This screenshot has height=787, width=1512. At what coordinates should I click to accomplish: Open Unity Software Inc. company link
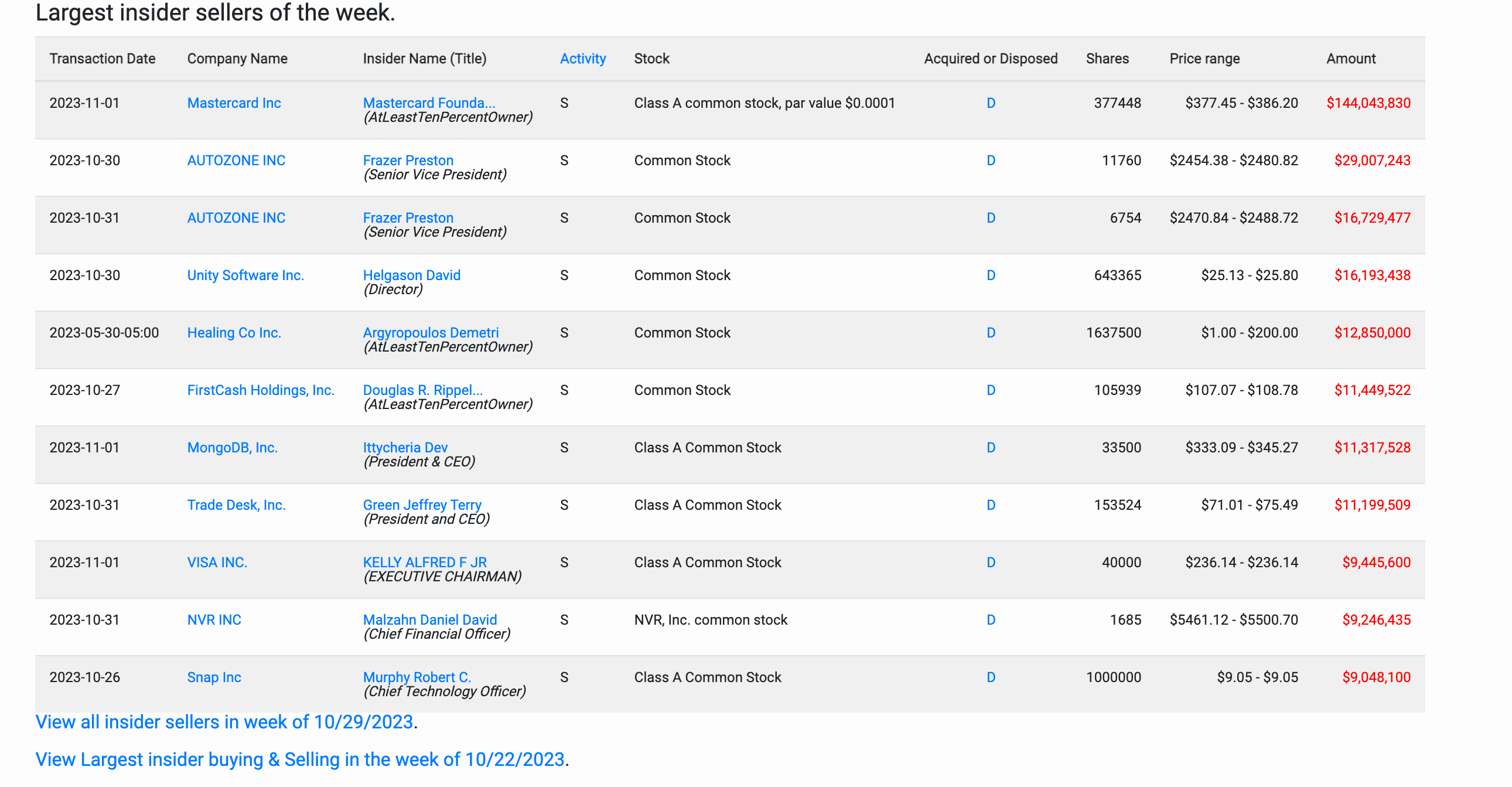245,275
